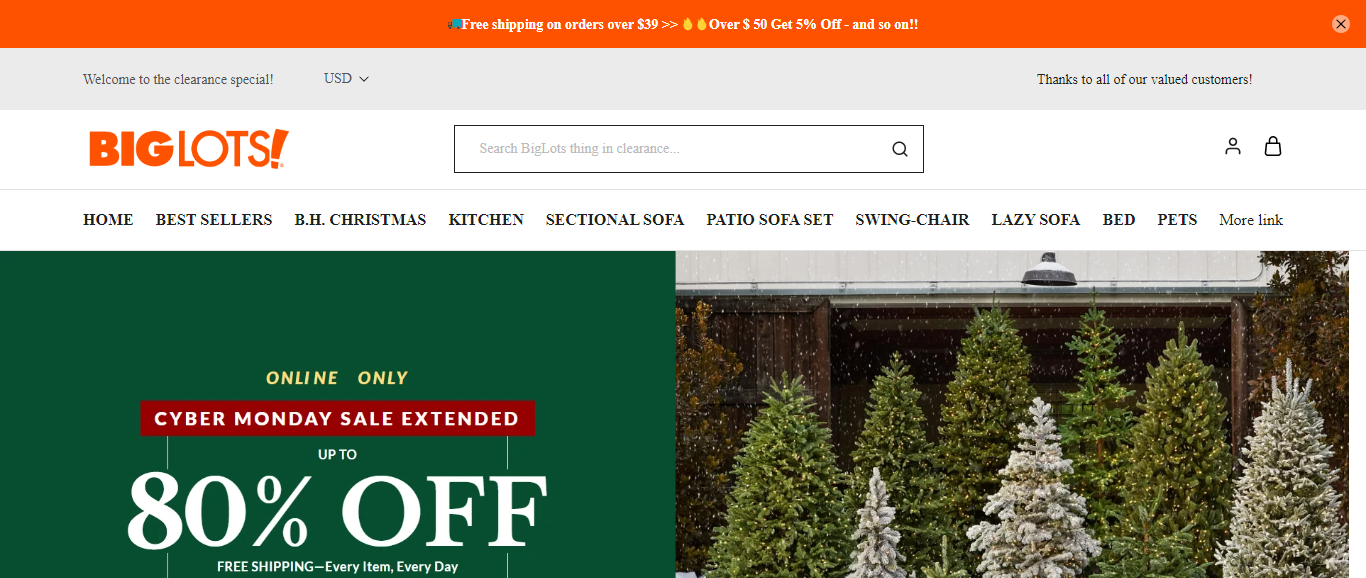Image resolution: width=1366 pixels, height=578 pixels.
Task: Click the search magnifier icon
Action: pos(900,149)
